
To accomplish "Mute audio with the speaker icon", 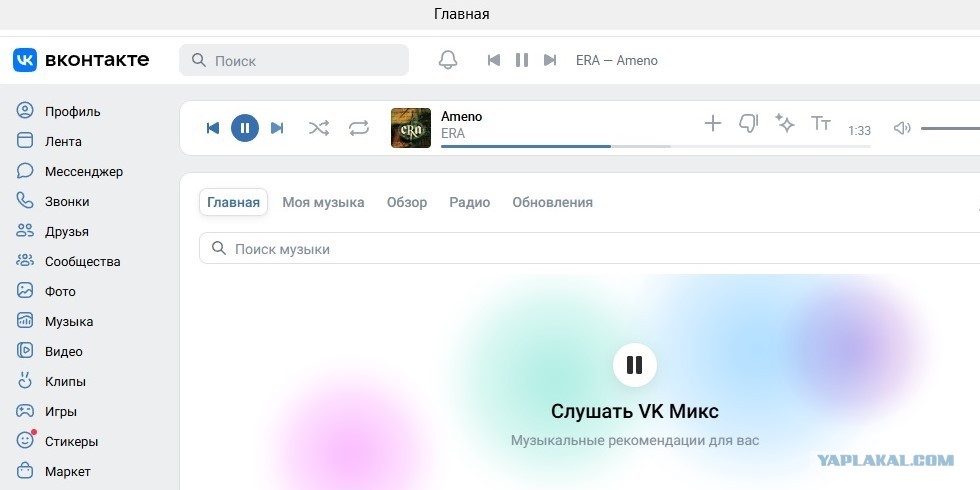I will coord(902,128).
